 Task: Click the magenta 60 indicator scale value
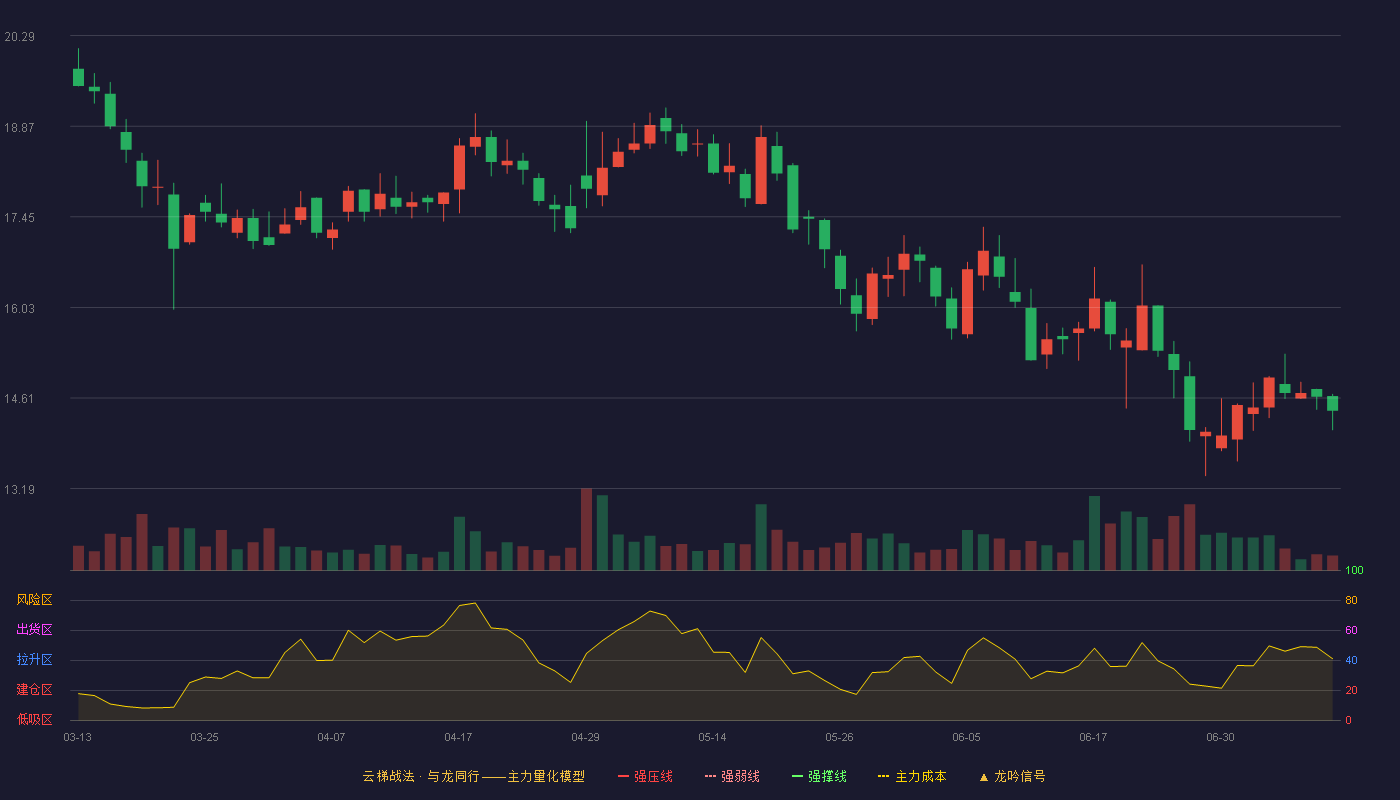[1351, 631]
